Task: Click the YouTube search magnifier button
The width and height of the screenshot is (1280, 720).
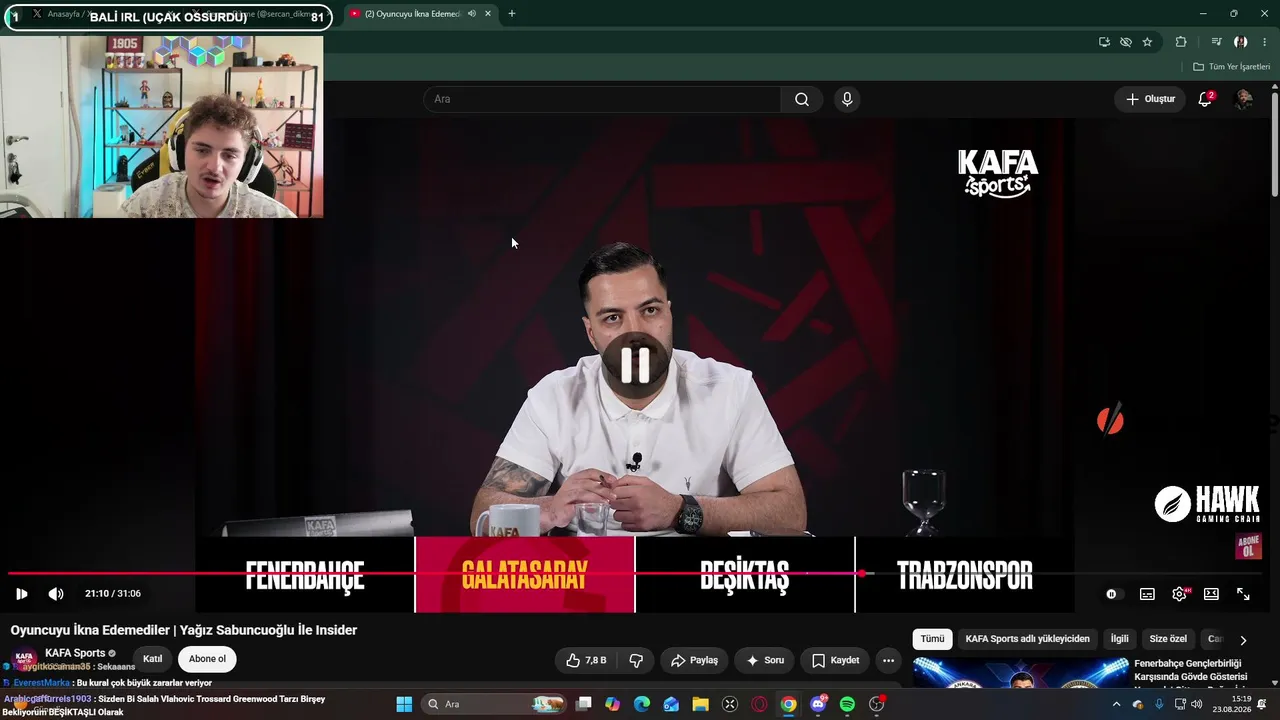Action: pos(802,99)
